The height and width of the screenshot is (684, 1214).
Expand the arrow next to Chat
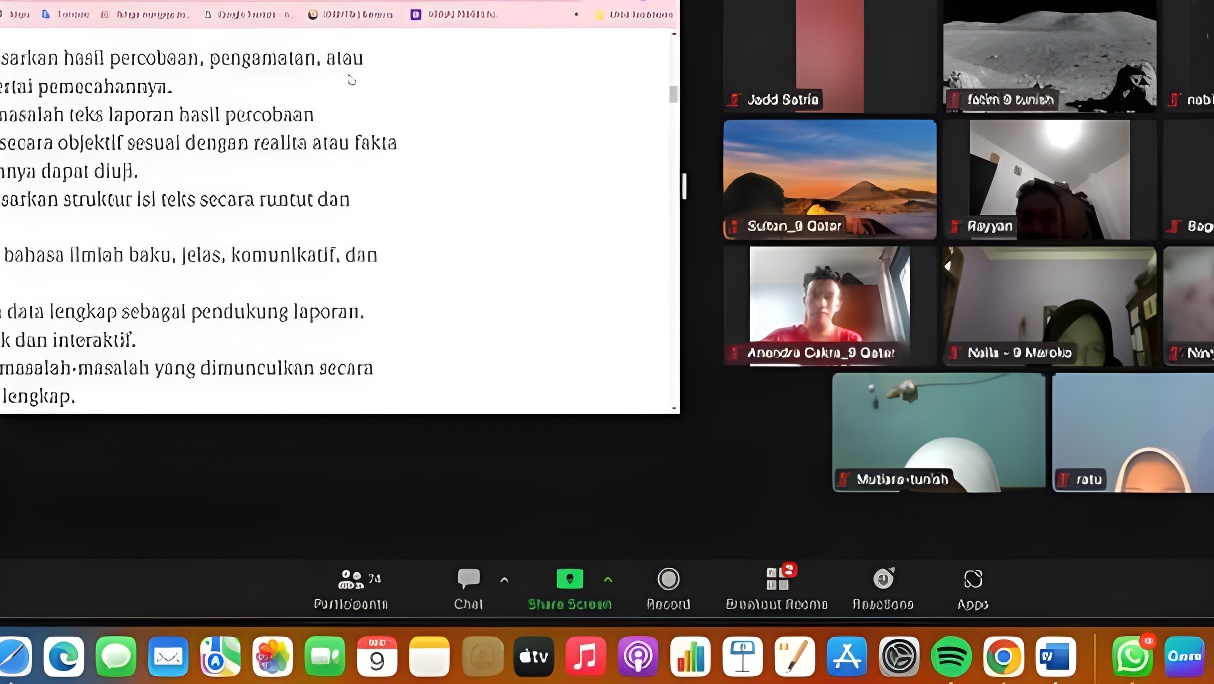504,580
